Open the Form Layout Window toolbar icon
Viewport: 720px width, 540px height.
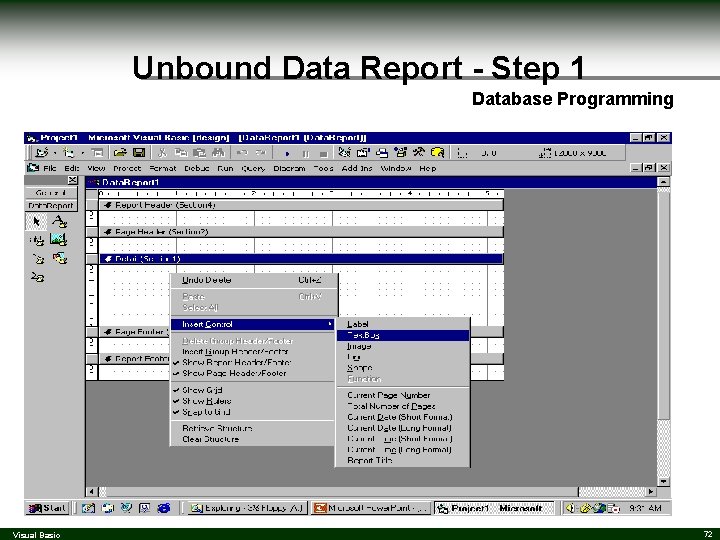pos(382,152)
